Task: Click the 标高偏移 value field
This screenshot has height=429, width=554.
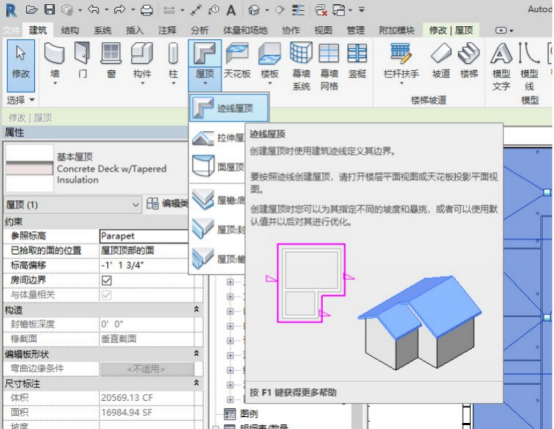Action: tap(144, 265)
